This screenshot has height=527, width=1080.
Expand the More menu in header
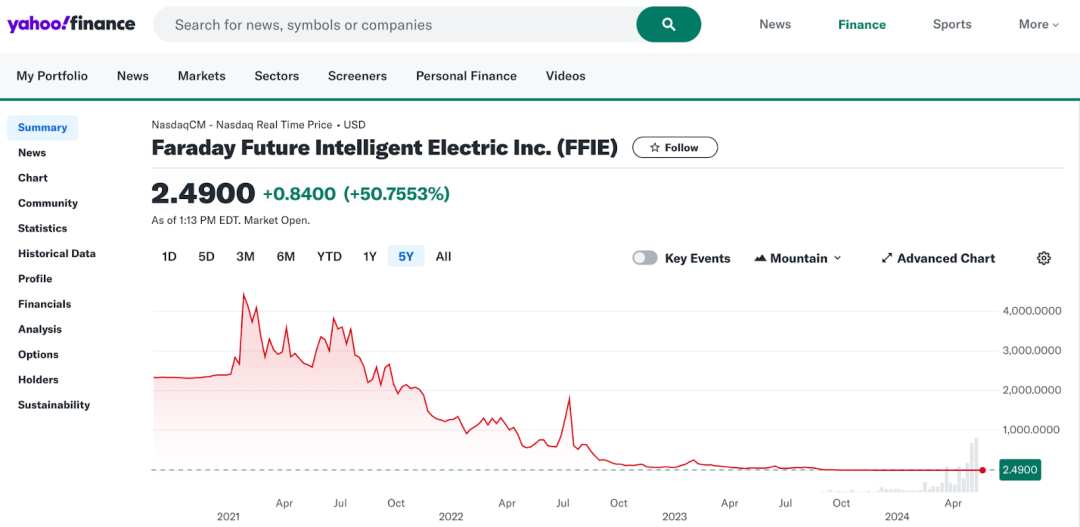1039,25
